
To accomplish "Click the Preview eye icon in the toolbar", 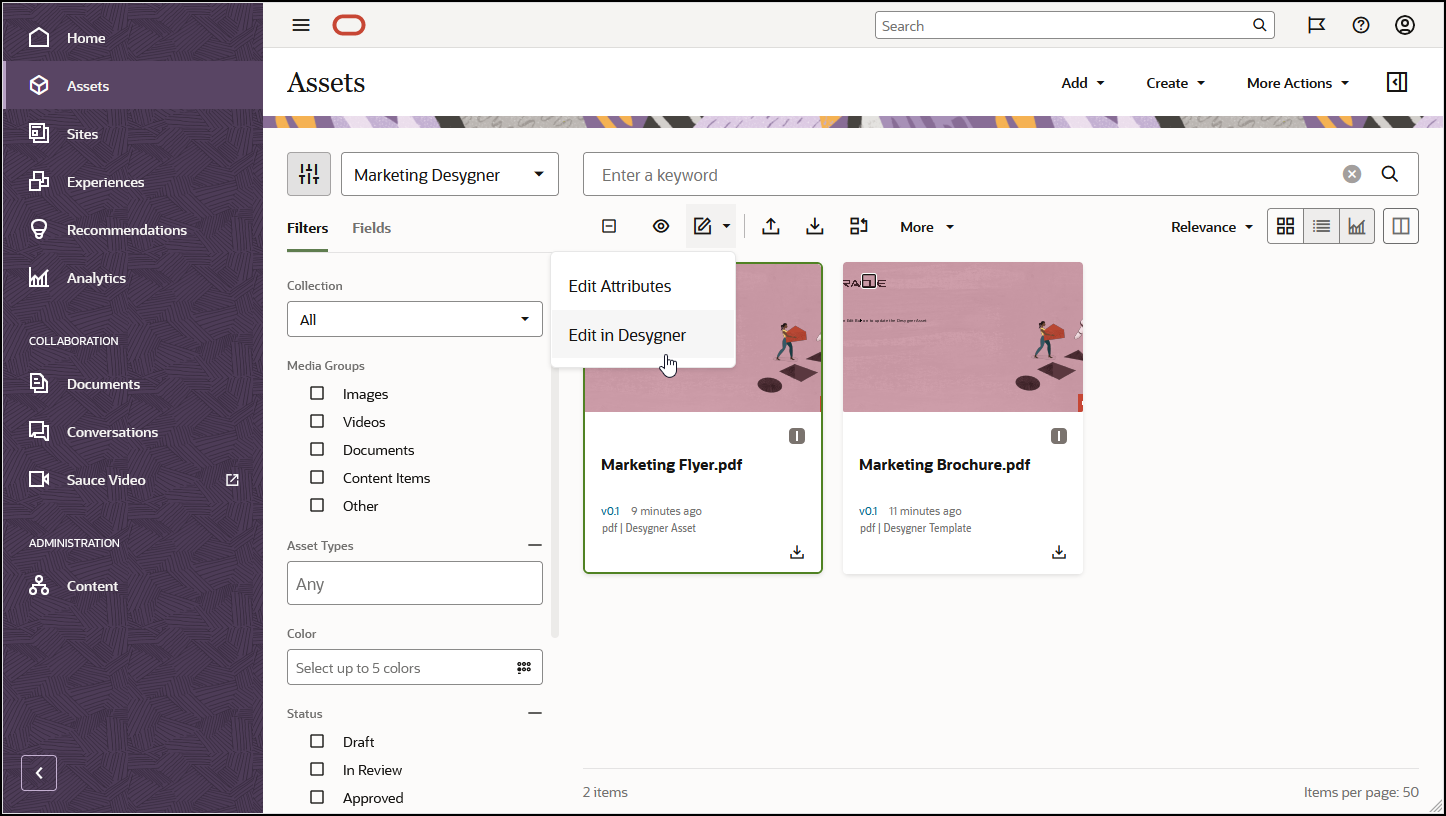I will coord(660,226).
